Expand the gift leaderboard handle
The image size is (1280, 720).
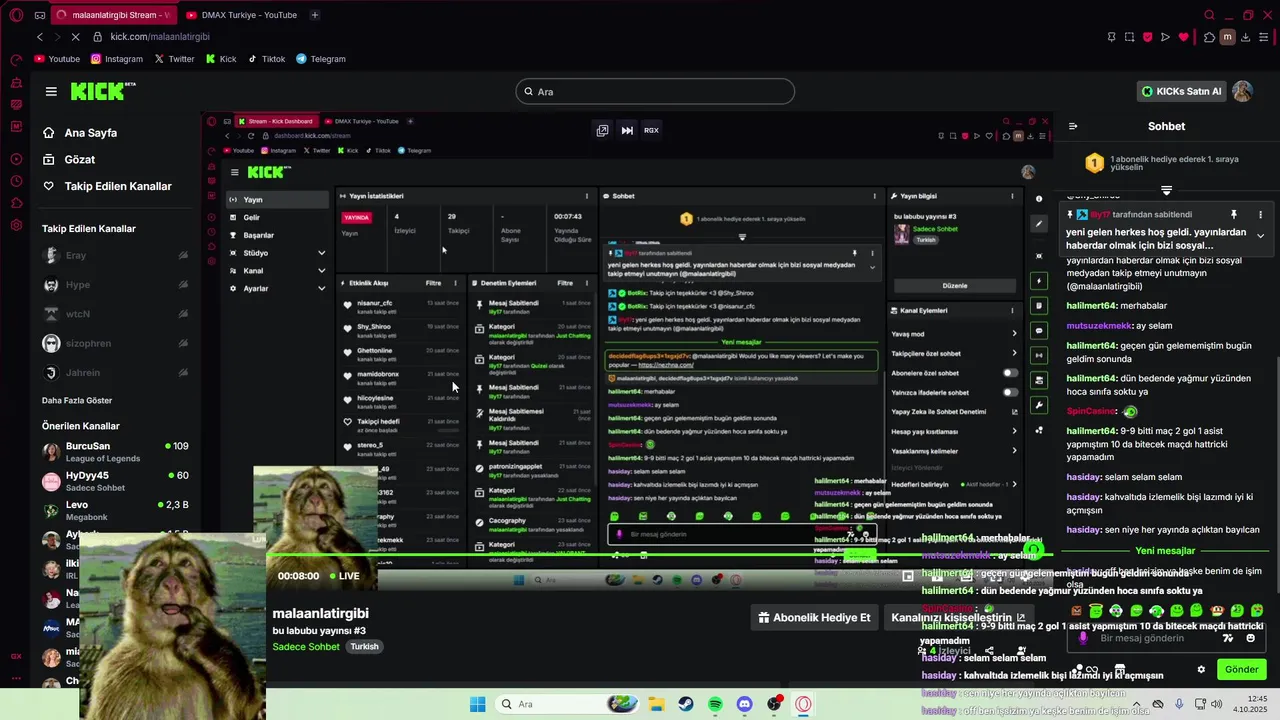[x=1166, y=190]
